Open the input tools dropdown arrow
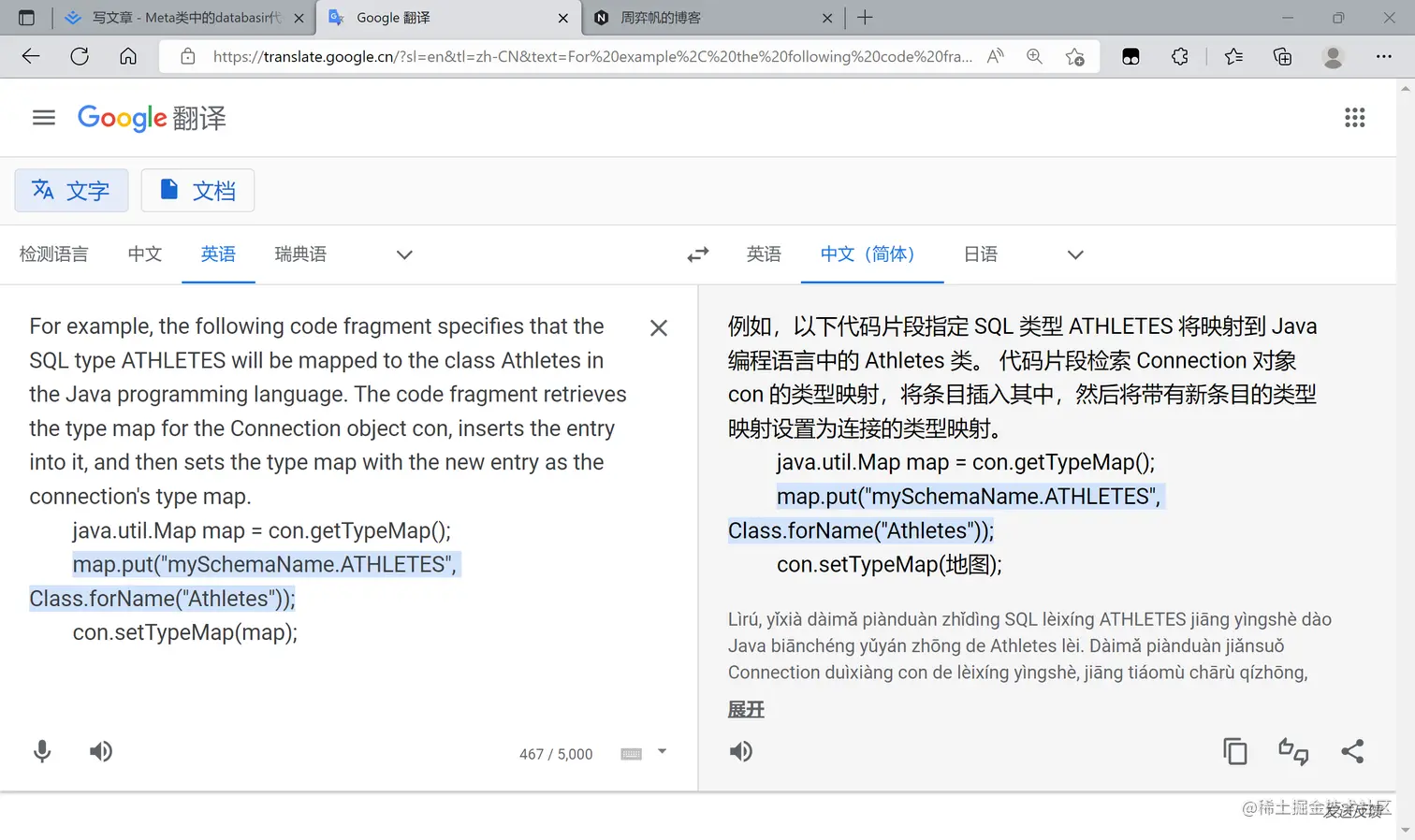 [x=663, y=751]
